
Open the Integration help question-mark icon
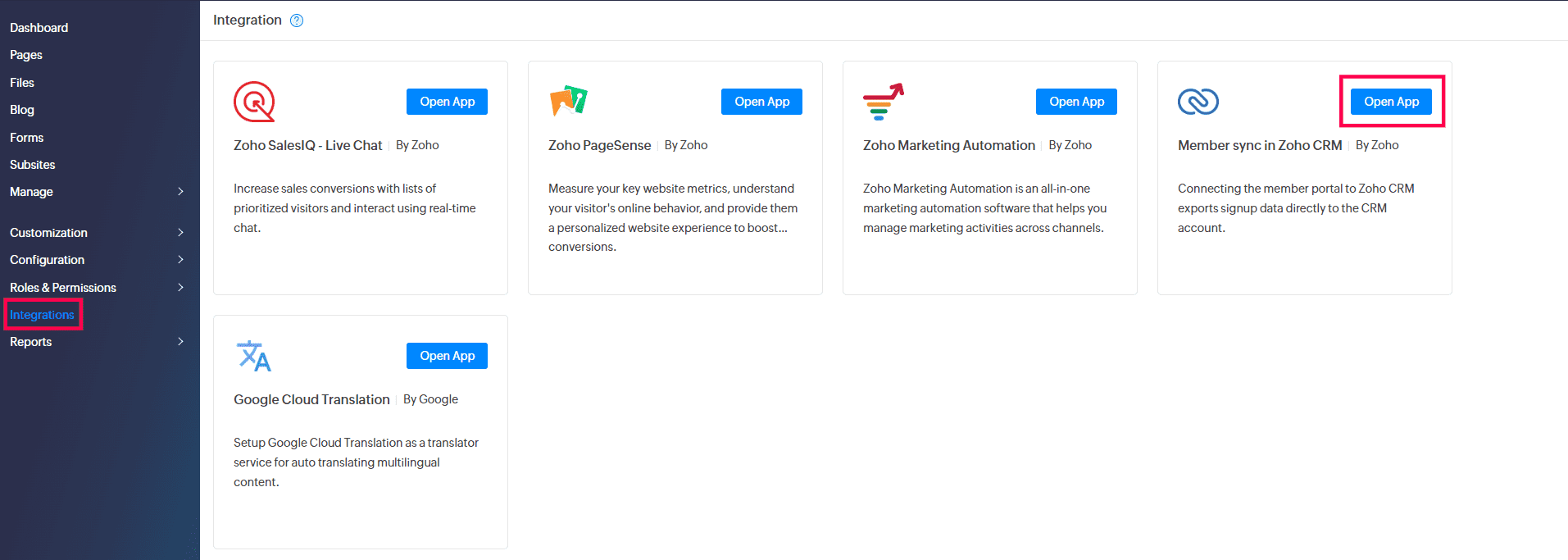[297, 20]
